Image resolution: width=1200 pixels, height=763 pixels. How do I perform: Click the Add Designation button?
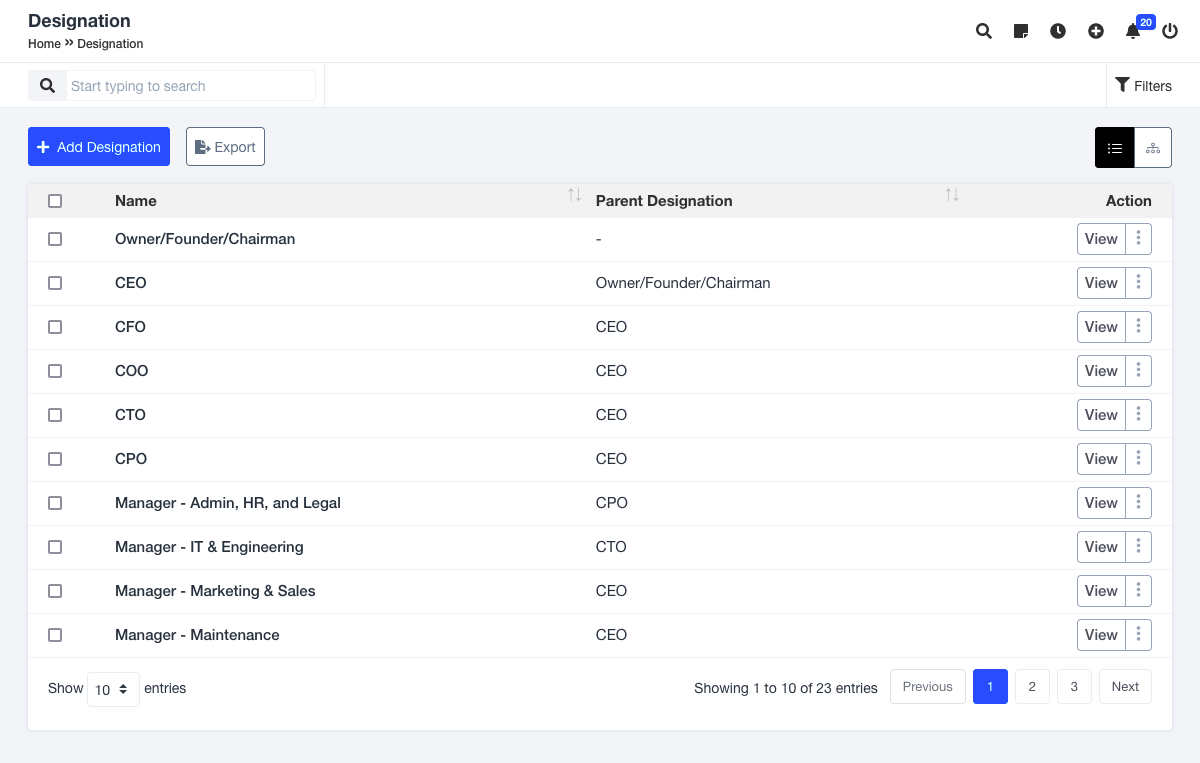click(x=99, y=147)
